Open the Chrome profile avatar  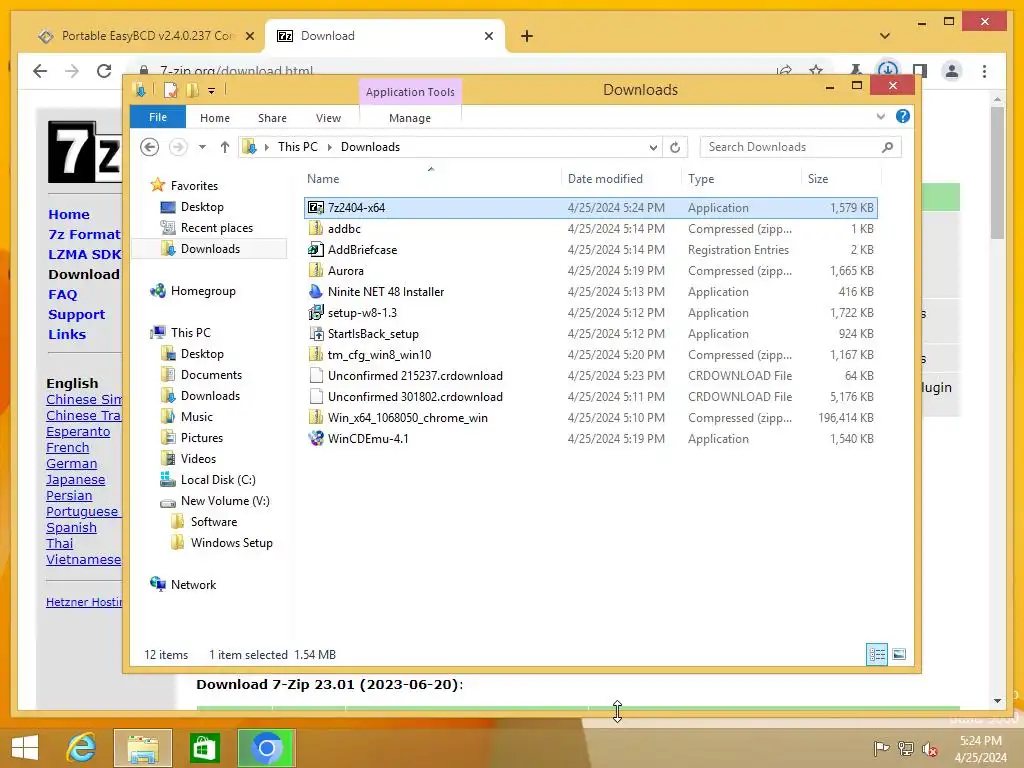pyautogui.click(x=952, y=71)
